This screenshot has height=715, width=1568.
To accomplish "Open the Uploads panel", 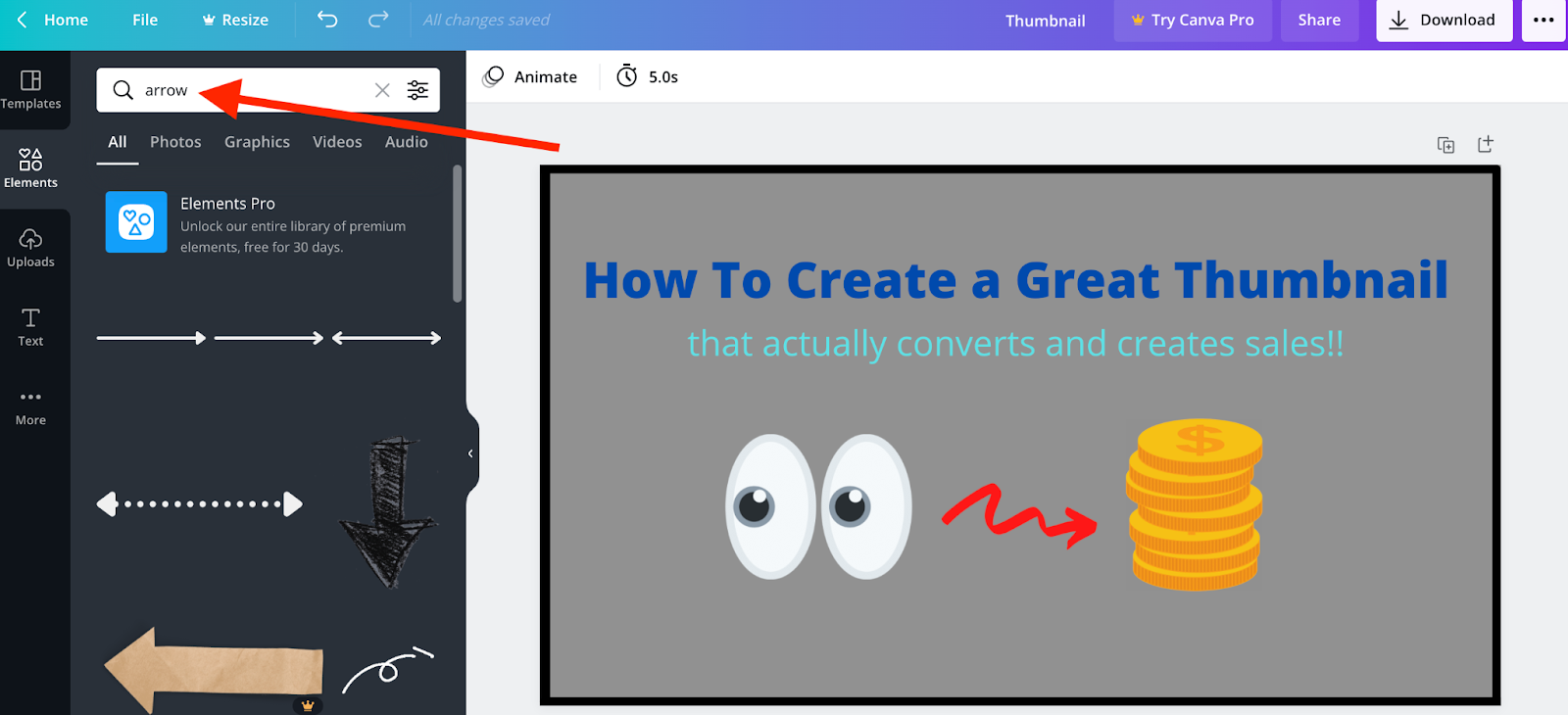I will click(x=30, y=248).
